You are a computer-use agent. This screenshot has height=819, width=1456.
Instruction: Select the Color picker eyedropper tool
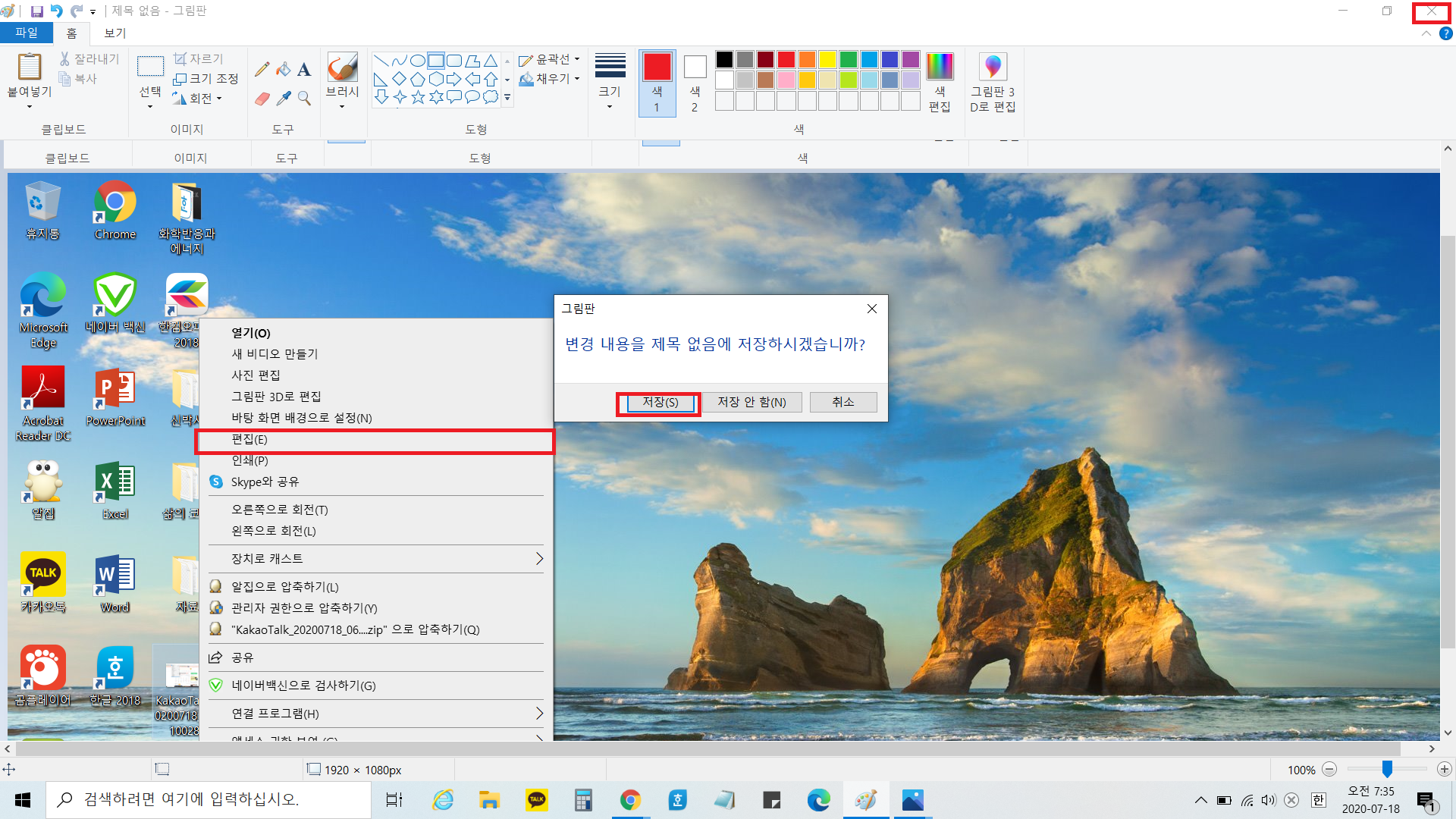pos(283,99)
